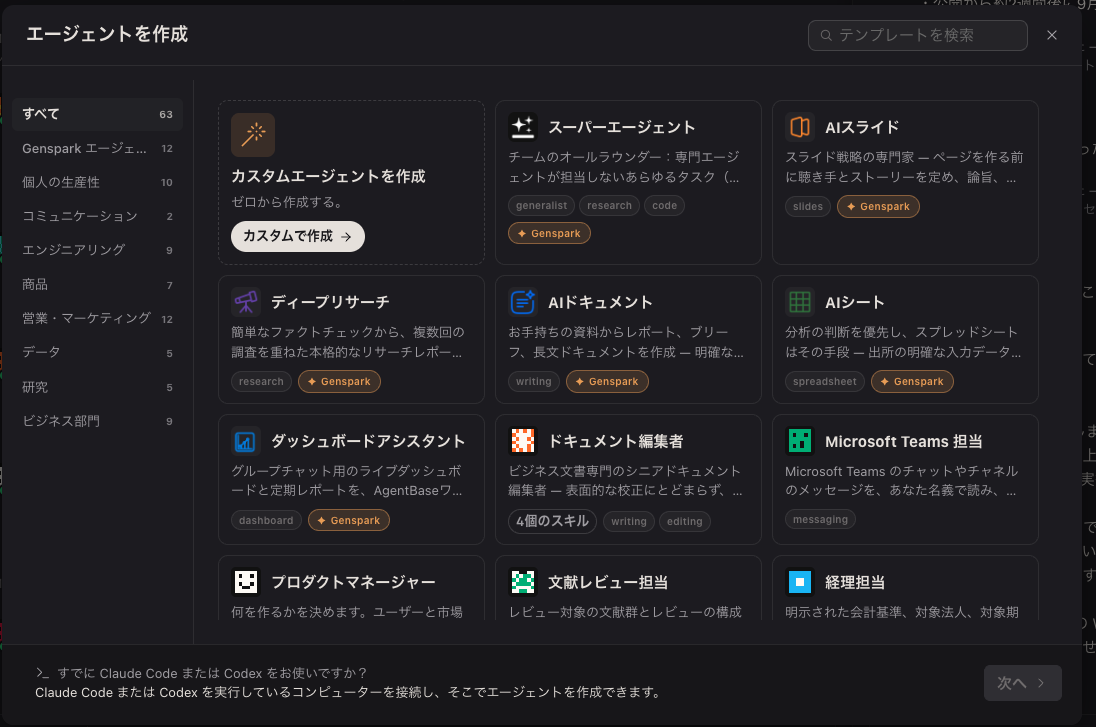1096x727 pixels.
Task: Select the 商品 category
Action: [97, 285]
